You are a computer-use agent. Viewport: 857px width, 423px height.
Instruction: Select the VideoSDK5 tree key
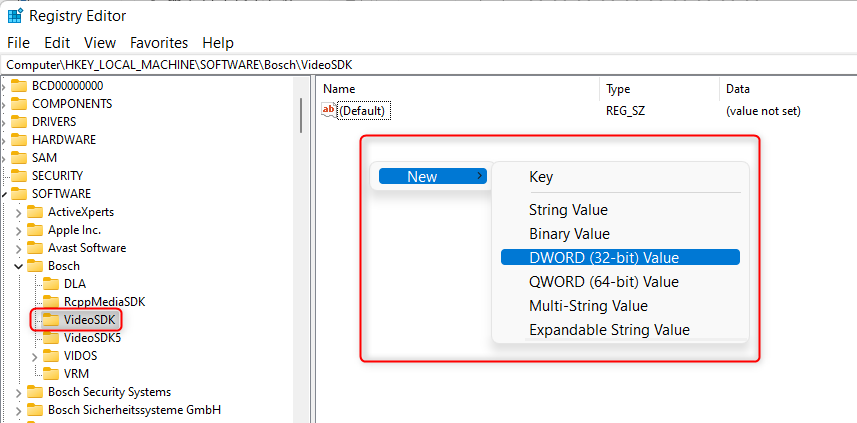(x=92, y=338)
